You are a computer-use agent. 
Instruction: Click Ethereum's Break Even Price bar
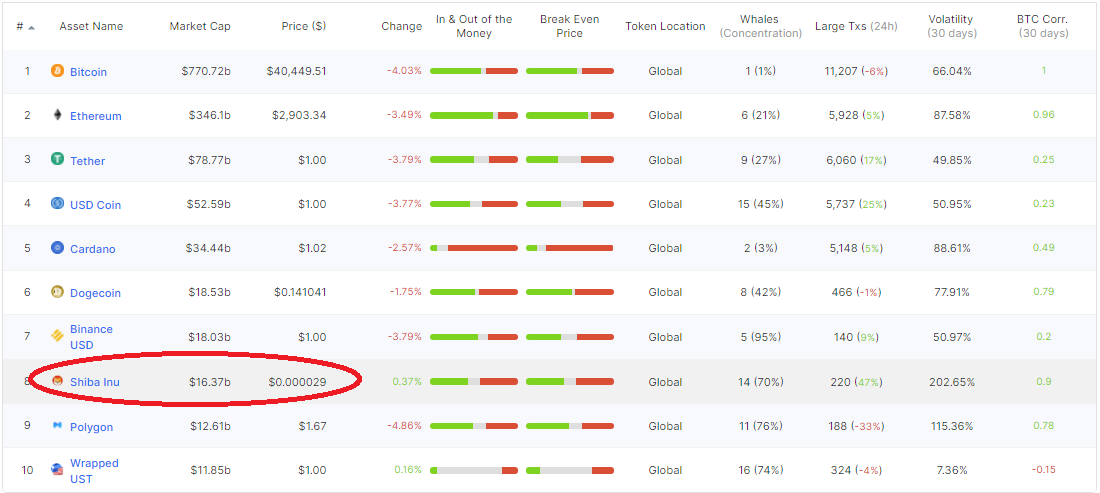[570, 115]
